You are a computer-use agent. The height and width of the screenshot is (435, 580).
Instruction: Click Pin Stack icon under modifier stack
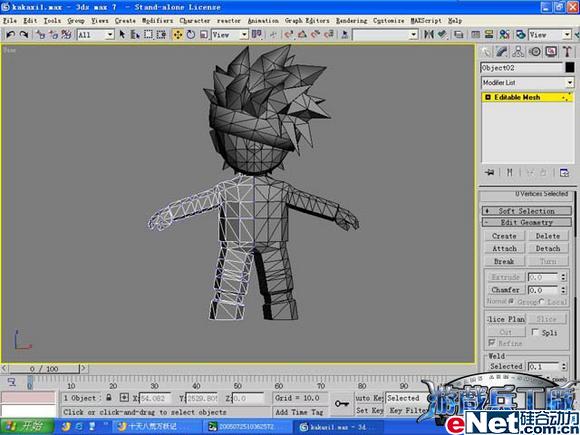pyautogui.click(x=490, y=172)
